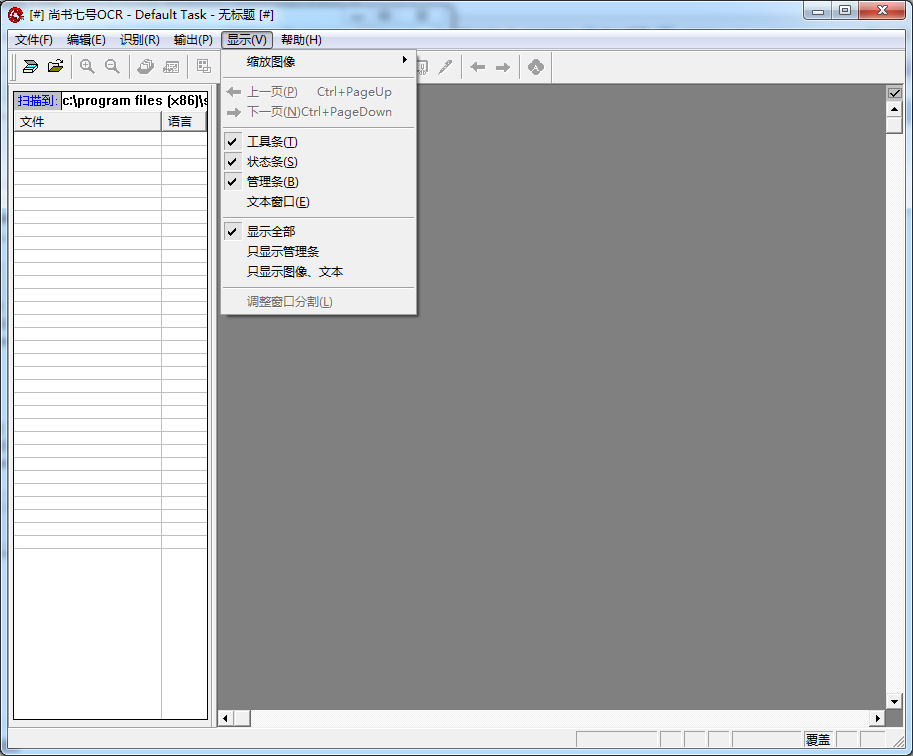Click the 扫描到 label button
Image resolution: width=913 pixels, height=756 pixels.
[37, 101]
